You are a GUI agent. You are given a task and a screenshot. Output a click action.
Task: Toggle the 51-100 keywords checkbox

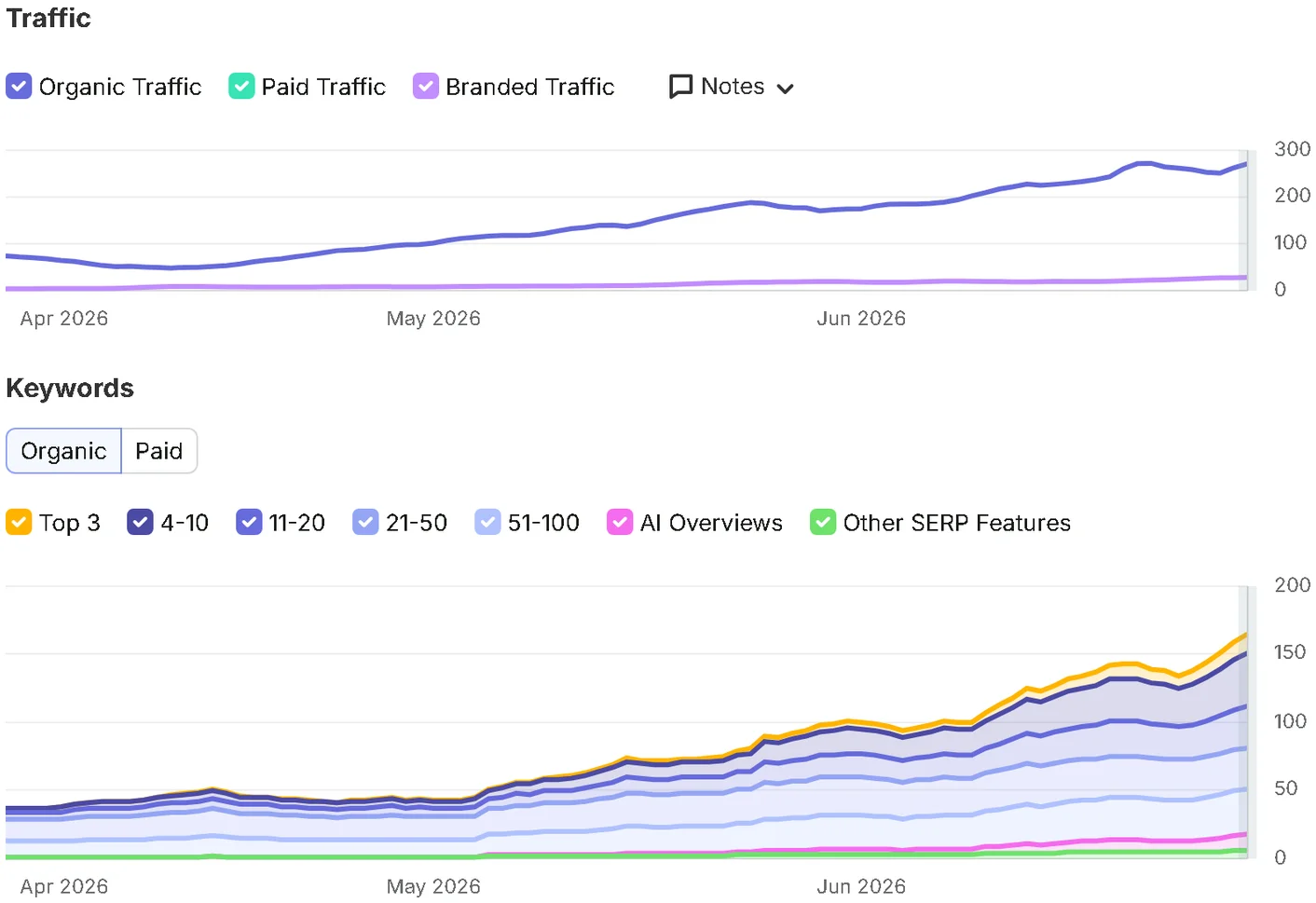(487, 523)
